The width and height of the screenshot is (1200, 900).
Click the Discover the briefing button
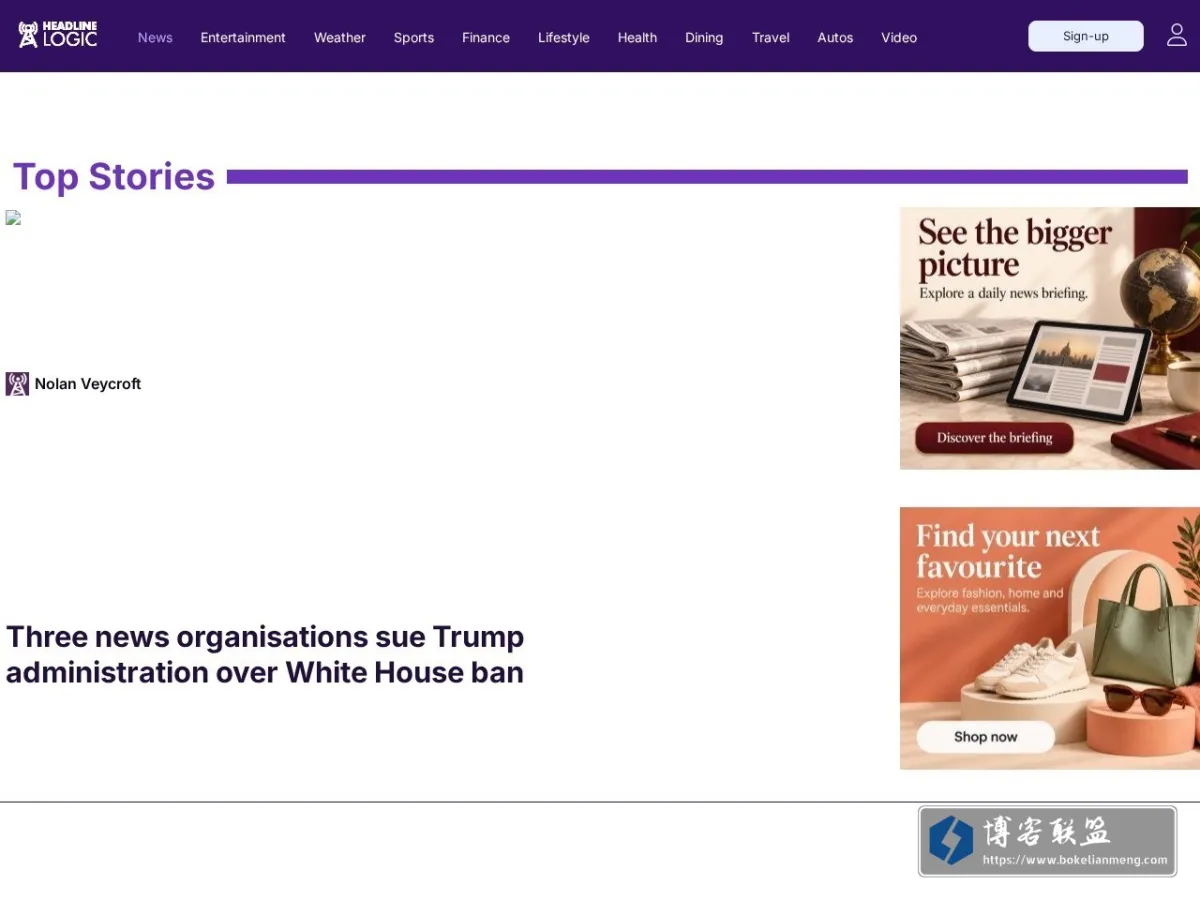click(994, 438)
